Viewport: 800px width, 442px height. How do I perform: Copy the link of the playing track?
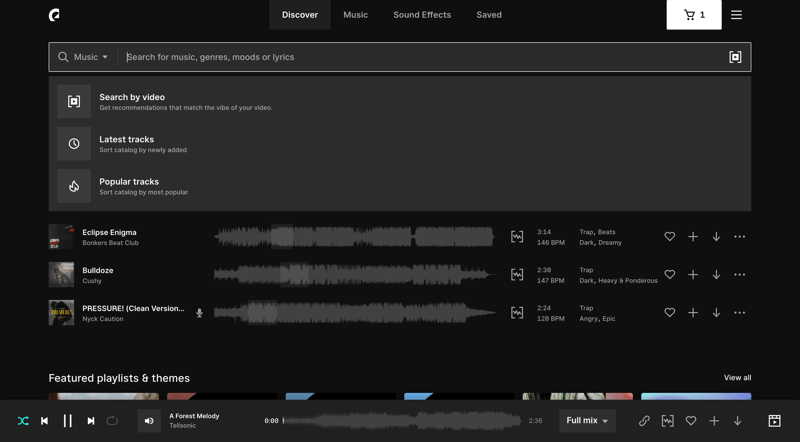tap(644, 421)
